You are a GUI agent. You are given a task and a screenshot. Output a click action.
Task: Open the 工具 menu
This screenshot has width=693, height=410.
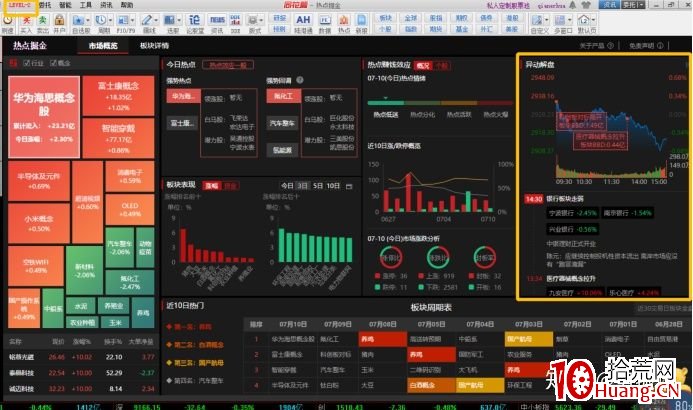86,5
